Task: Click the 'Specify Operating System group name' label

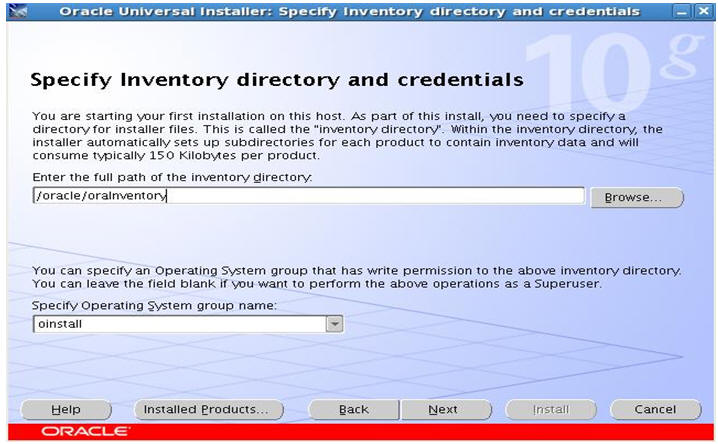Action: click(x=154, y=305)
